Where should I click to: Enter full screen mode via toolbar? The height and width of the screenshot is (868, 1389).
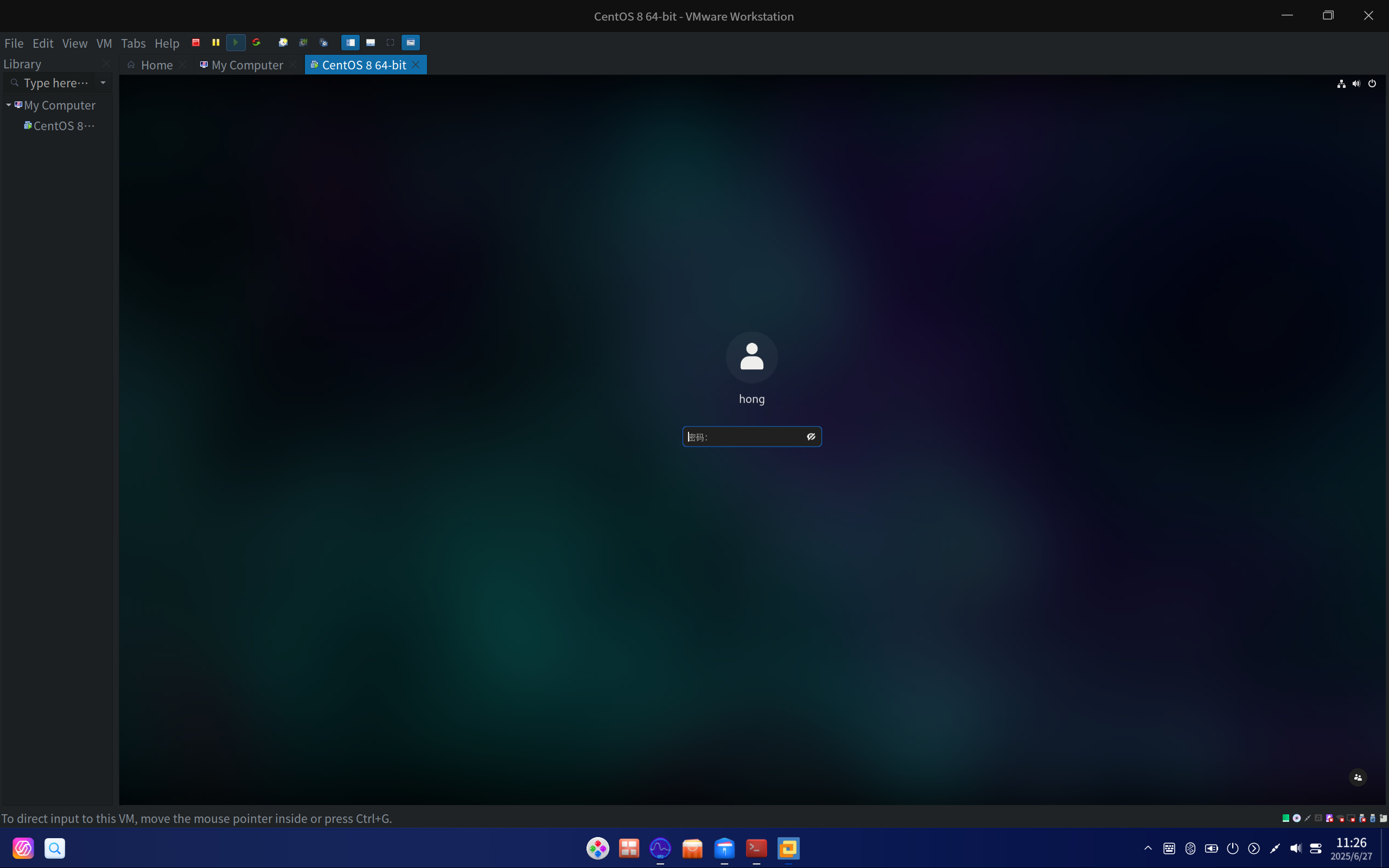(x=390, y=42)
